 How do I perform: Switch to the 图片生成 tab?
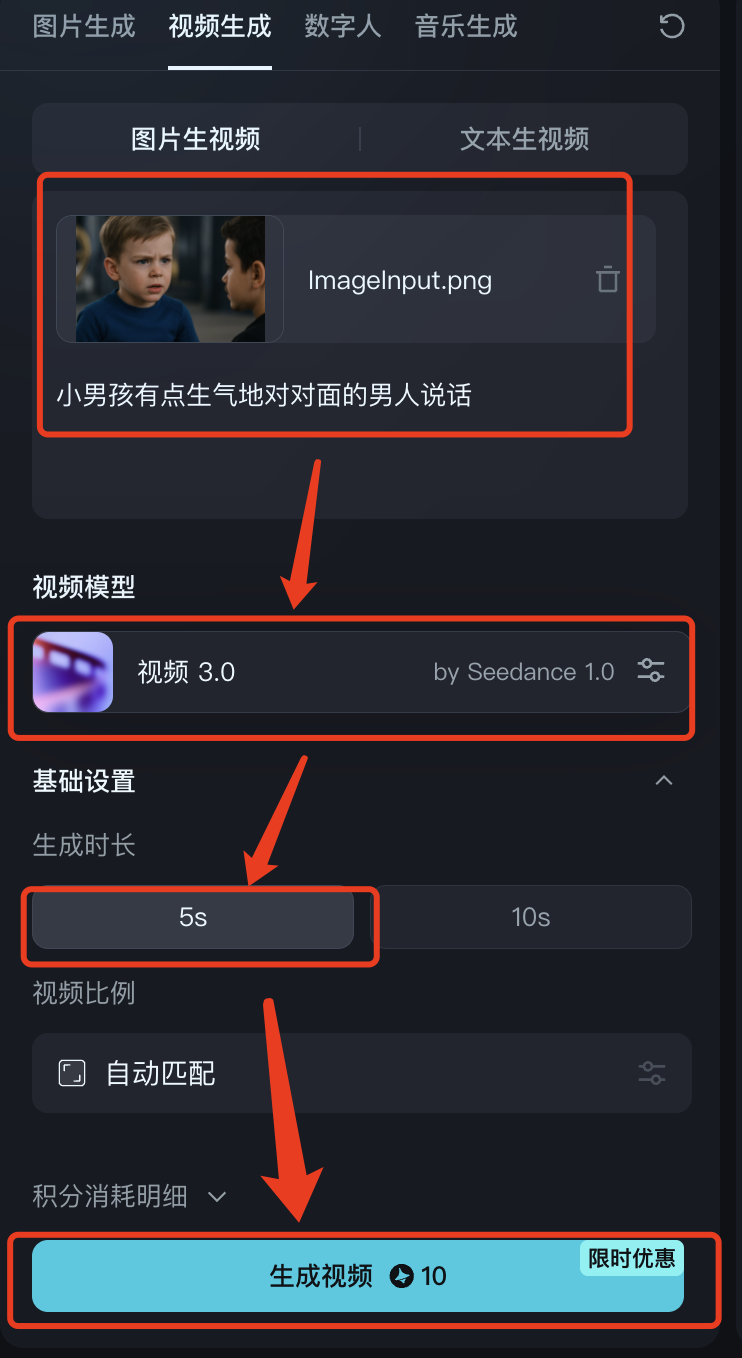pyautogui.click(x=84, y=26)
